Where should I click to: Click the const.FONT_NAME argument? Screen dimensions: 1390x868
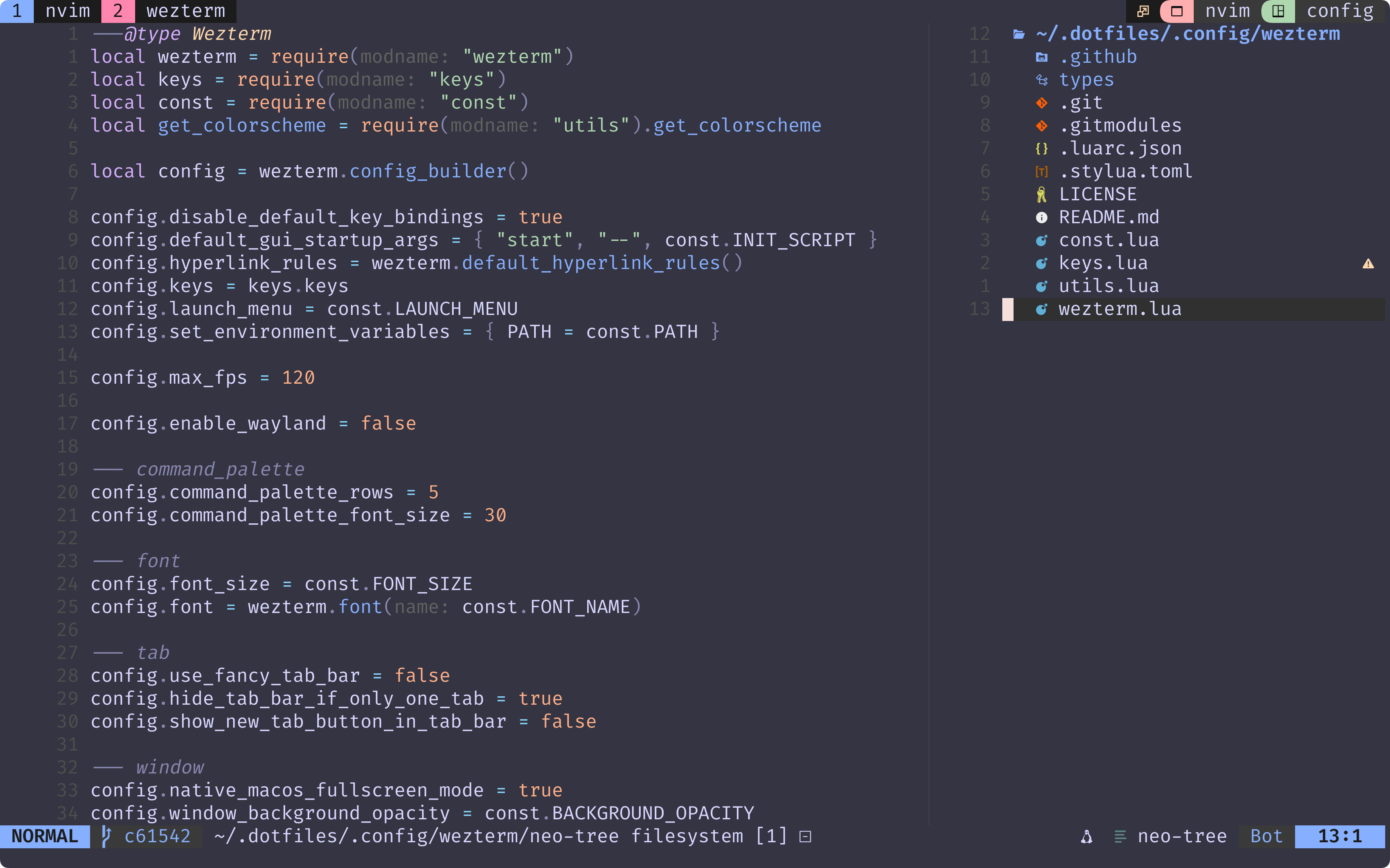pos(546,607)
